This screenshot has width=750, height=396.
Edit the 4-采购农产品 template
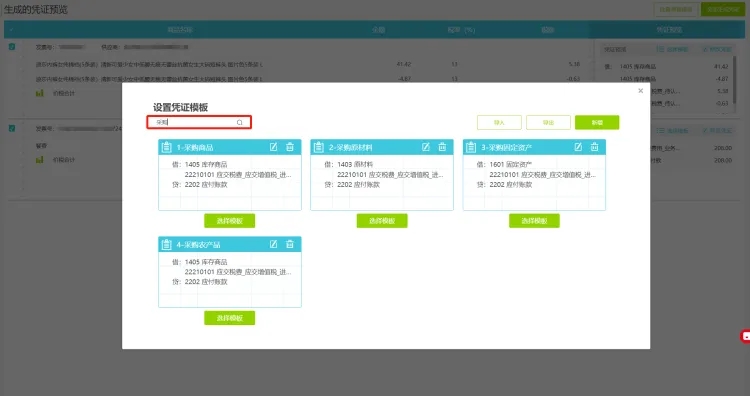(x=273, y=244)
